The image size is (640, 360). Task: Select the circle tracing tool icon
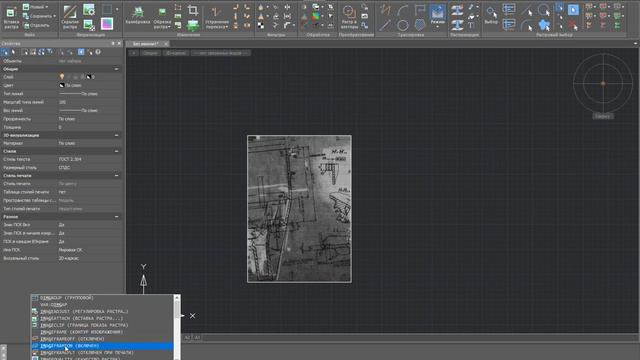[x=402, y=25]
